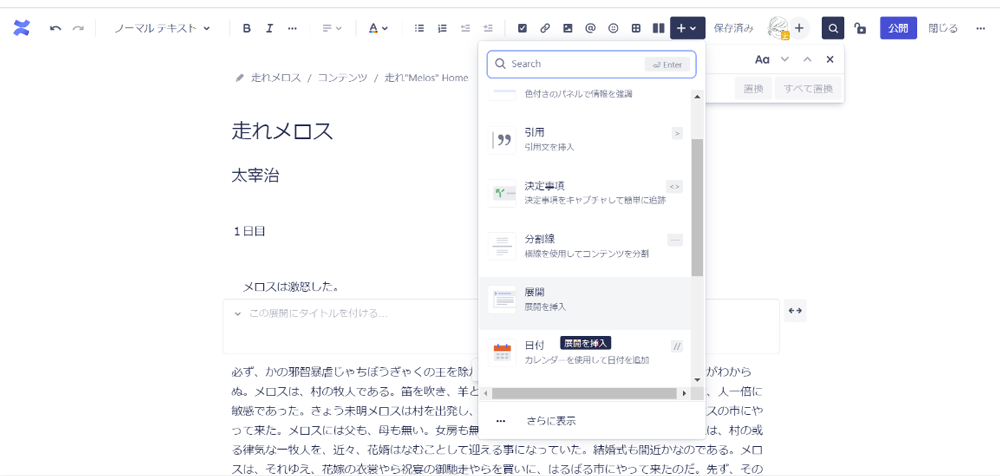1000x476 pixels.
Task: Click the outdent icon
Action: point(465,28)
